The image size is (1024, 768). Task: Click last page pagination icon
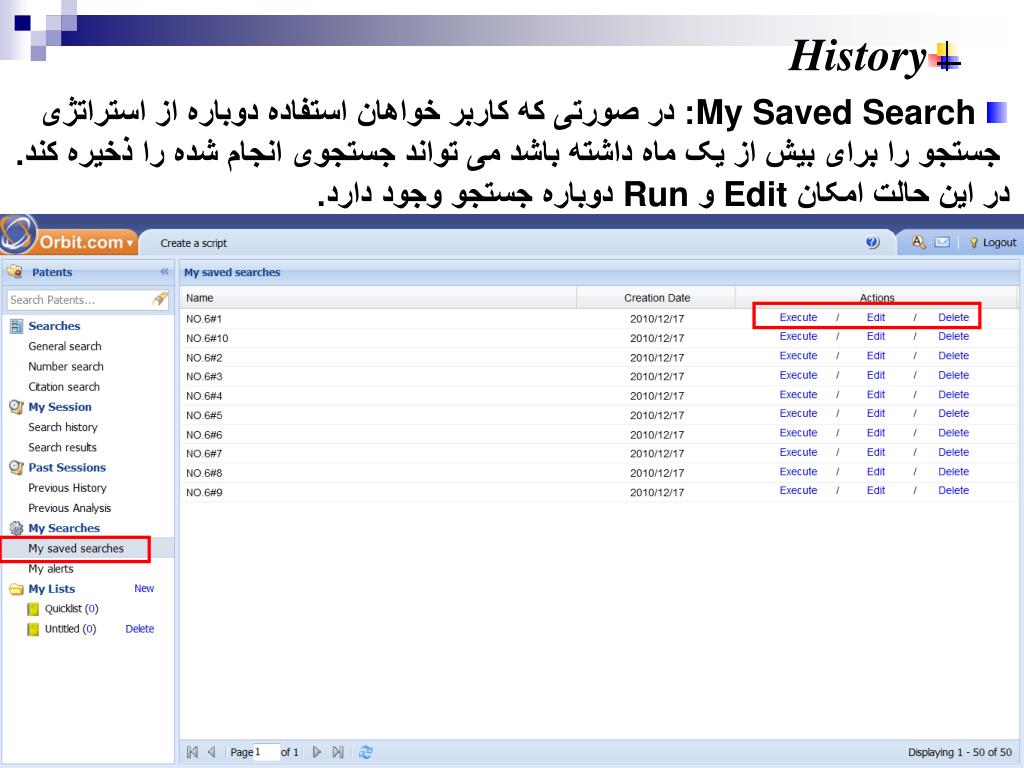338,752
